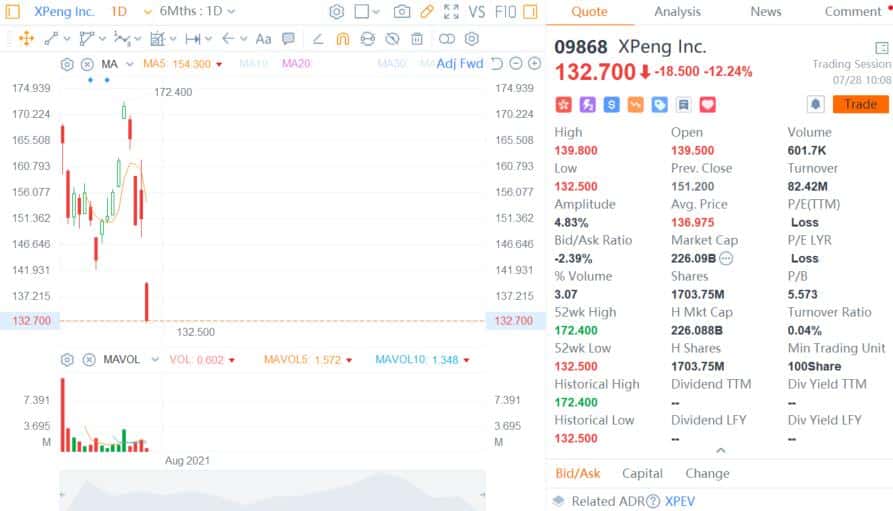Remove the MAVOL indicator

89,359
